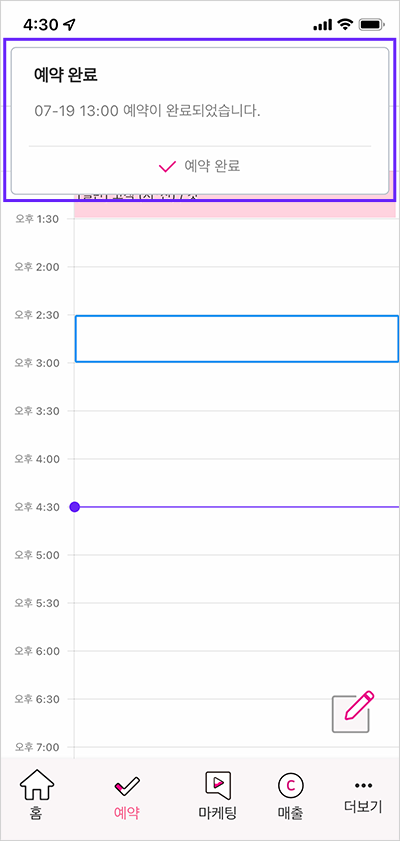Open the 마케팅 marketing tab
Screen dimensions: 400x841
[218, 794]
